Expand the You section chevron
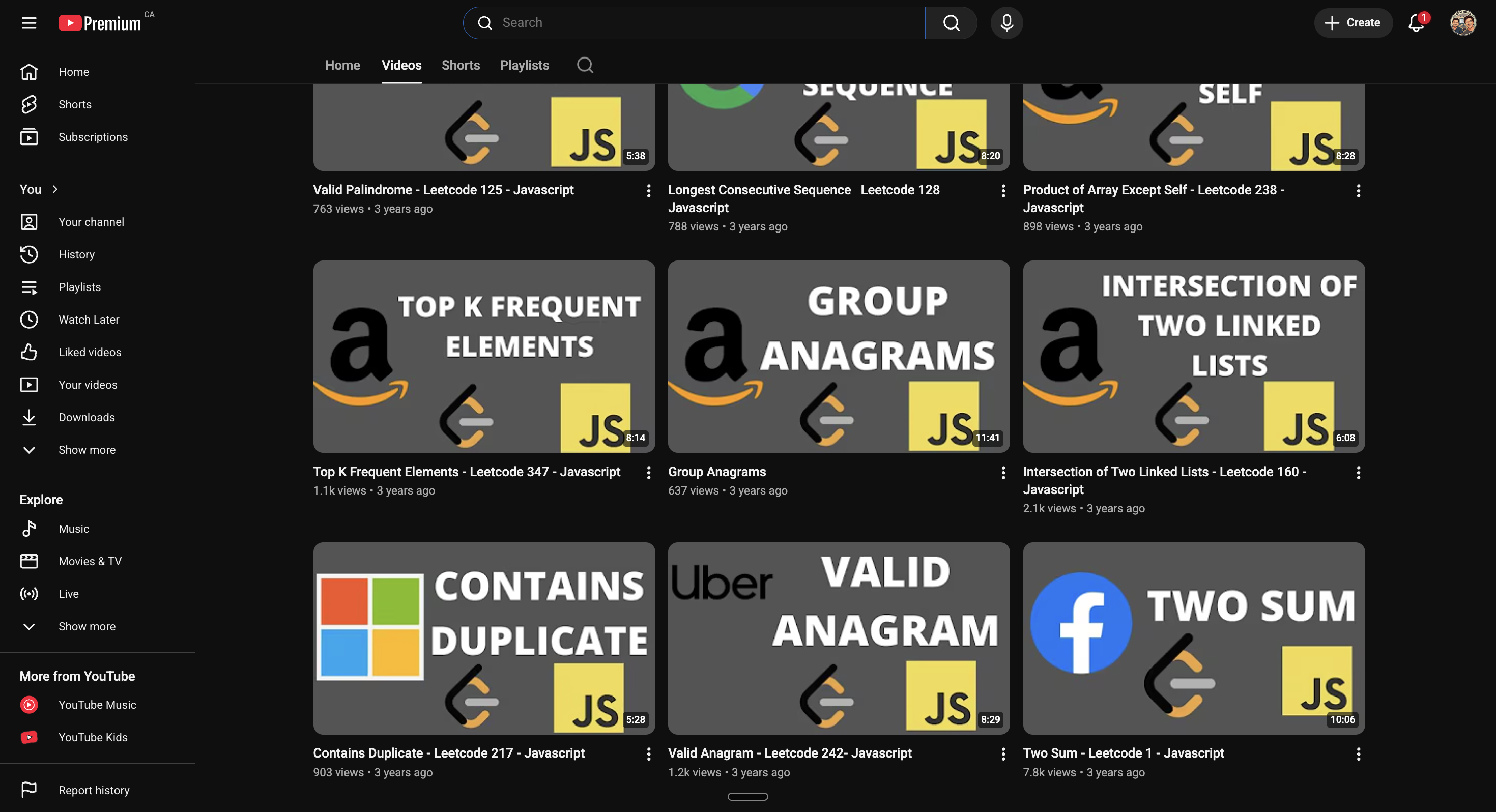Image resolution: width=1496 pixels, height=812 pixels. [55, 189]
